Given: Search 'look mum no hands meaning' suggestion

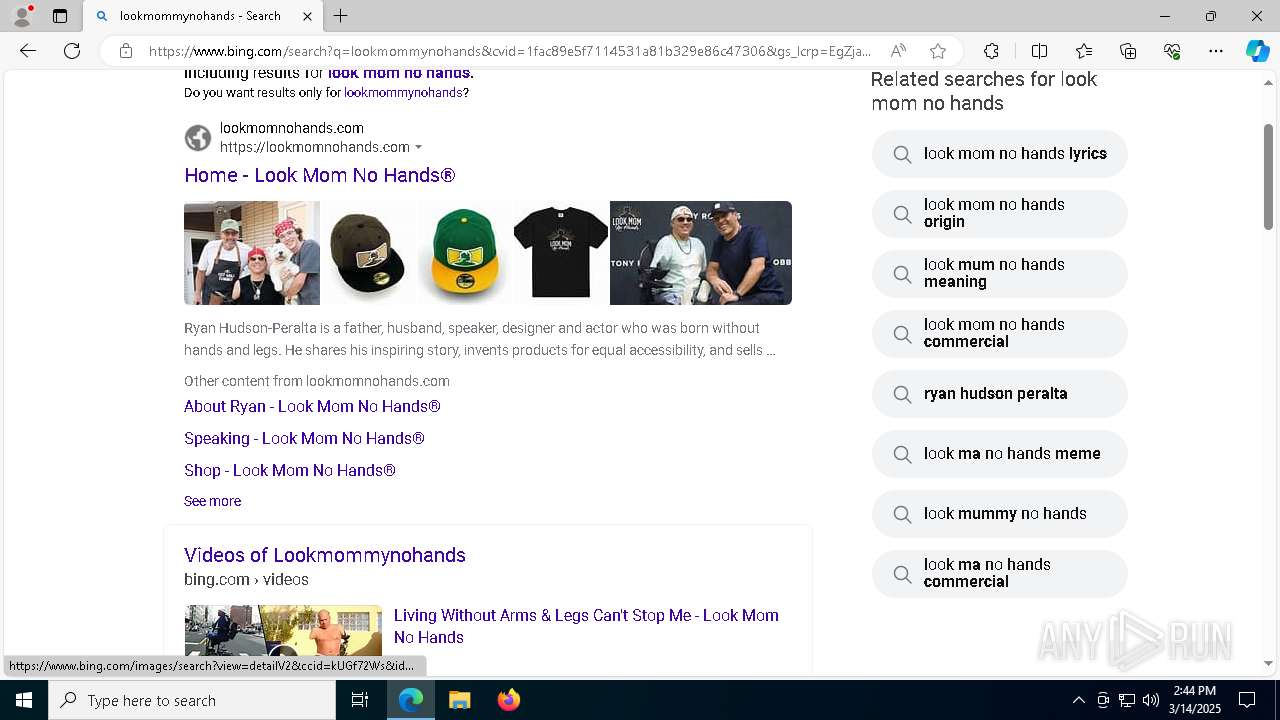Looking at the screenshot, I should point(1000,274).
